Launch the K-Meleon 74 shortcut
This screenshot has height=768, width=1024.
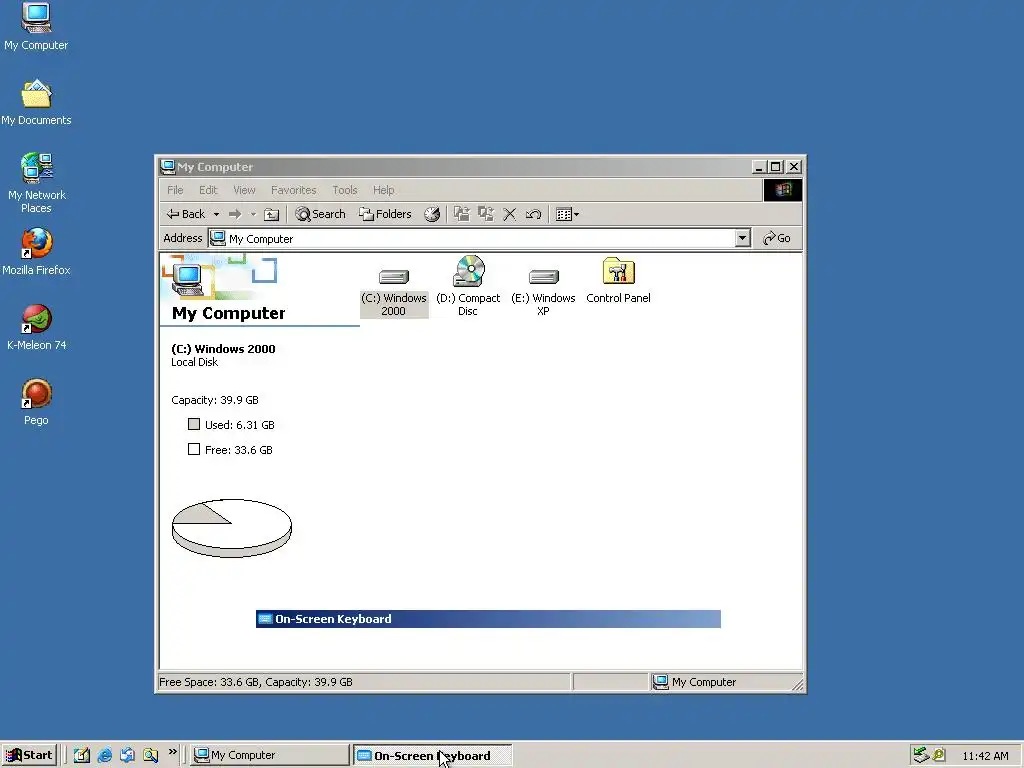point(36,327)
